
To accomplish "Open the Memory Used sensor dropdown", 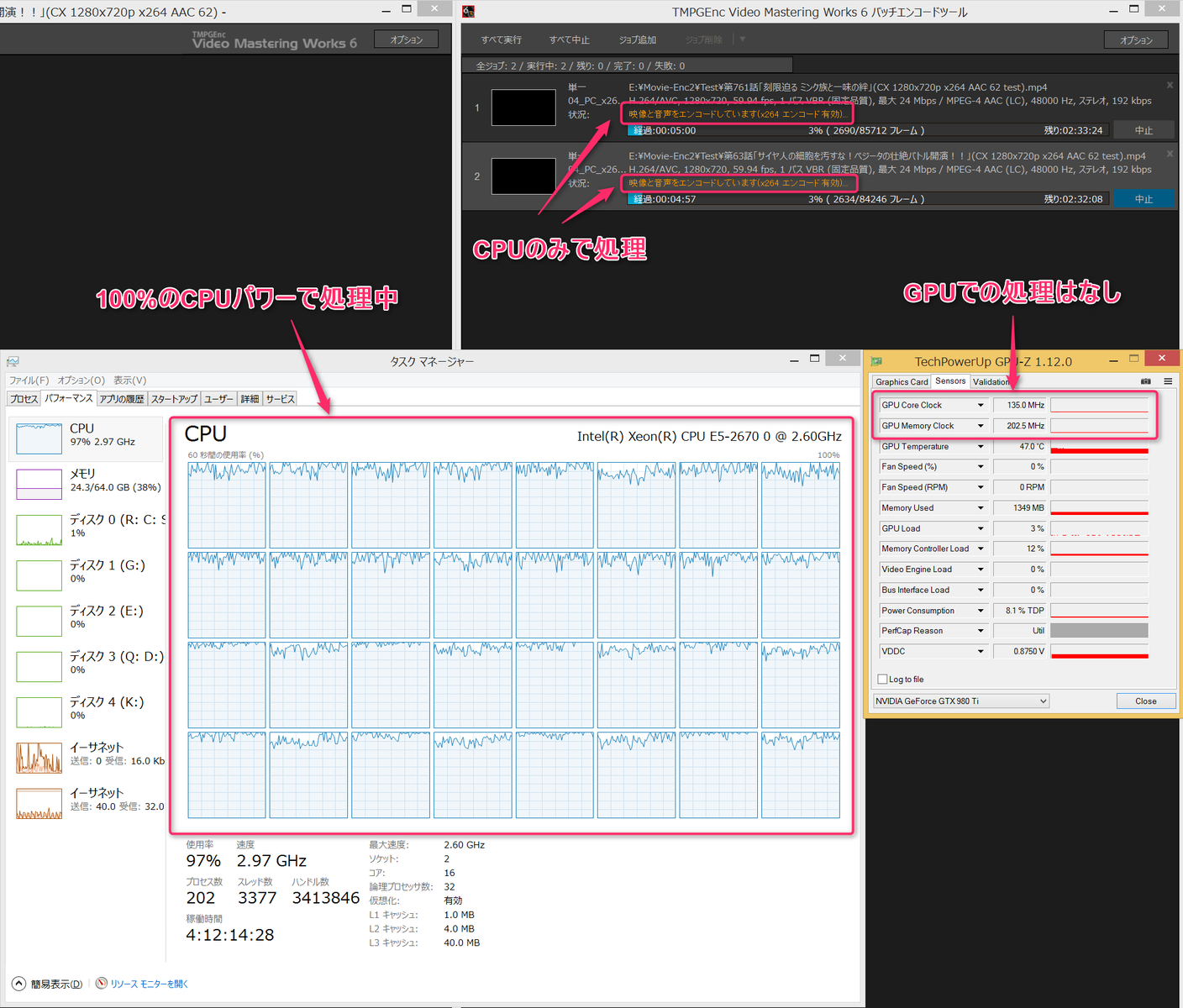I will point(980,507).
